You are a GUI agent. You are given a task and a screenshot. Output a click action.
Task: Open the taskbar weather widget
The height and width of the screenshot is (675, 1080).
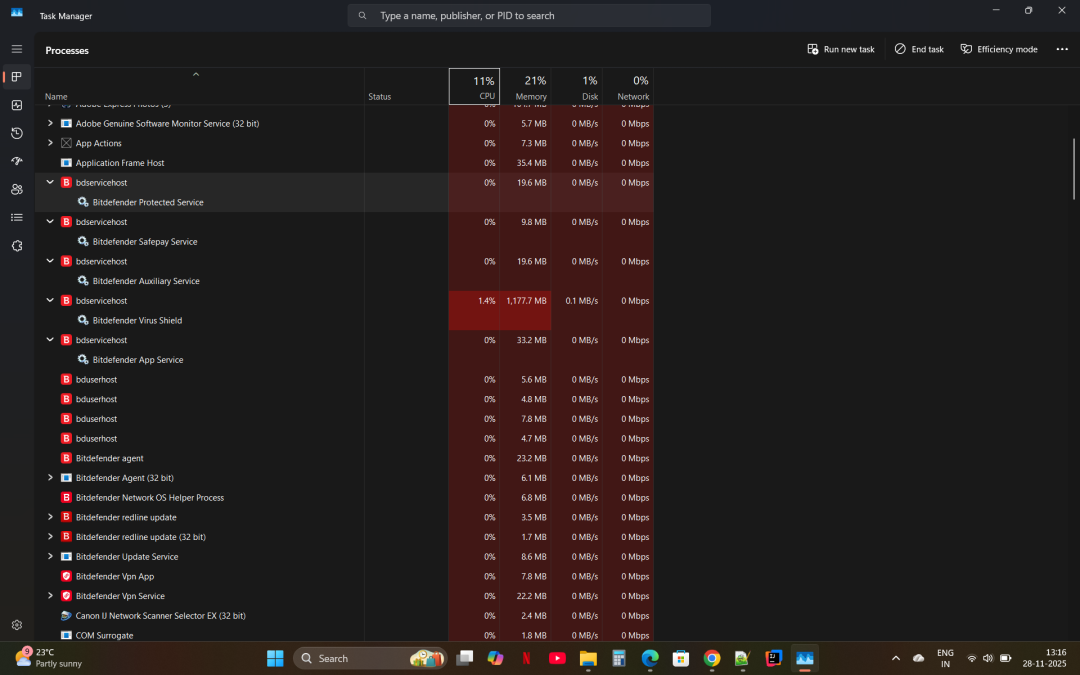pyautogui.click(x=48, y=658)
